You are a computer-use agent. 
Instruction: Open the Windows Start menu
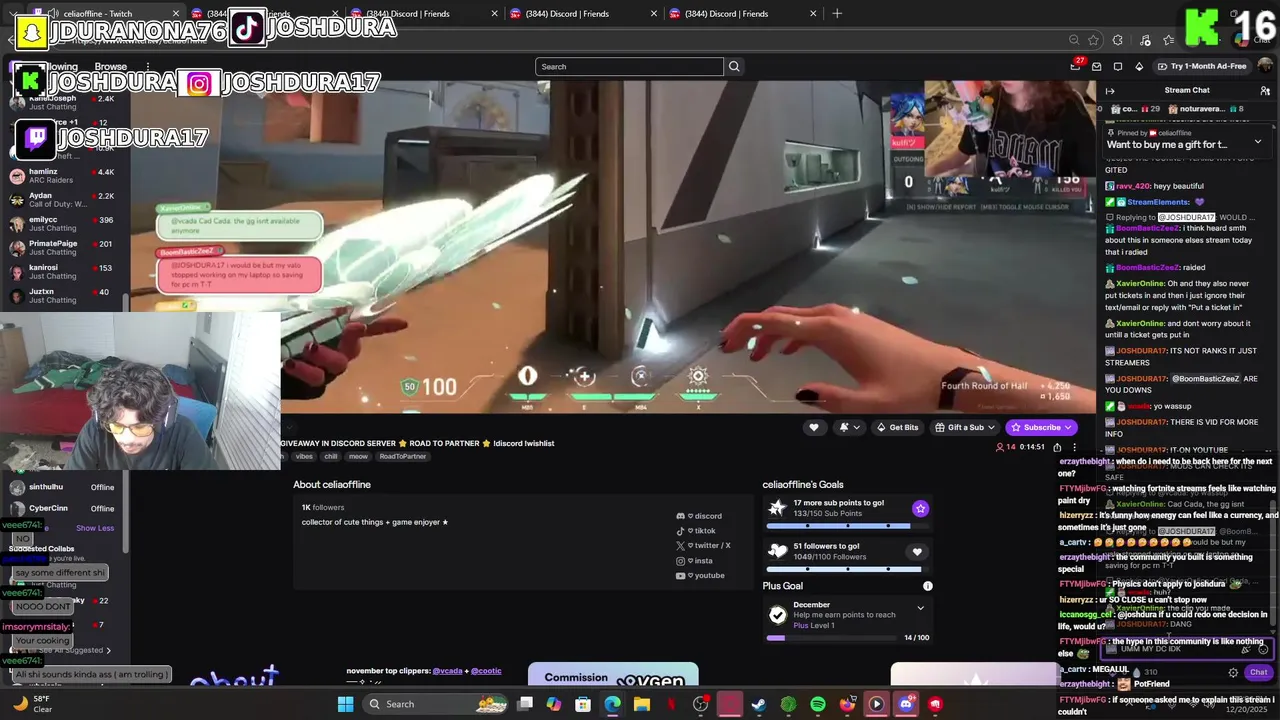coord(345,704)
